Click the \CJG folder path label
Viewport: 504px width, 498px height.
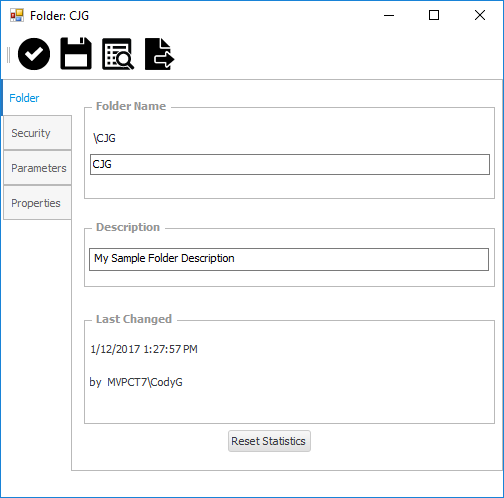(105, 138)
